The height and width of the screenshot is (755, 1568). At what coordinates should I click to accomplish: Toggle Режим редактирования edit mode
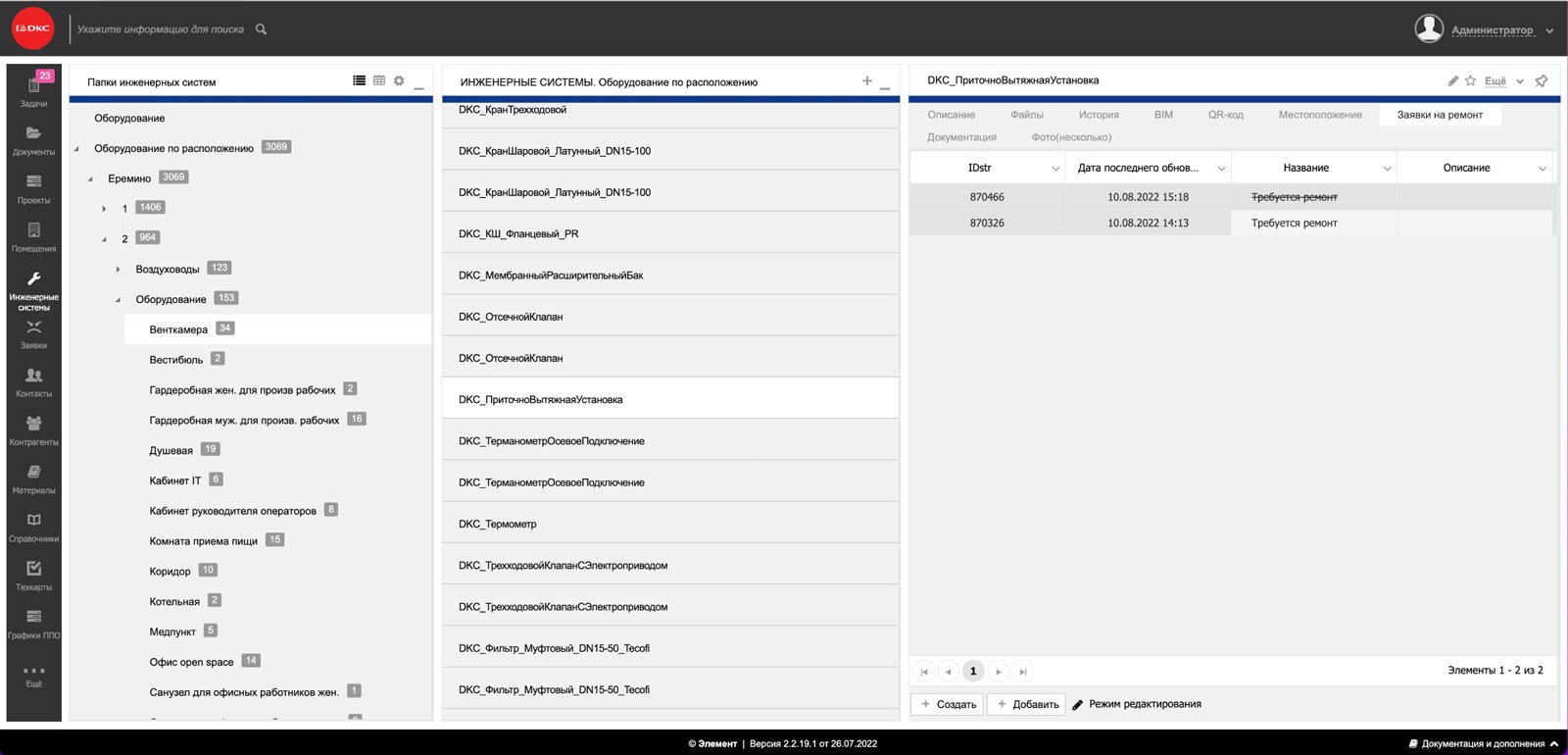(x=1137, y=704)
